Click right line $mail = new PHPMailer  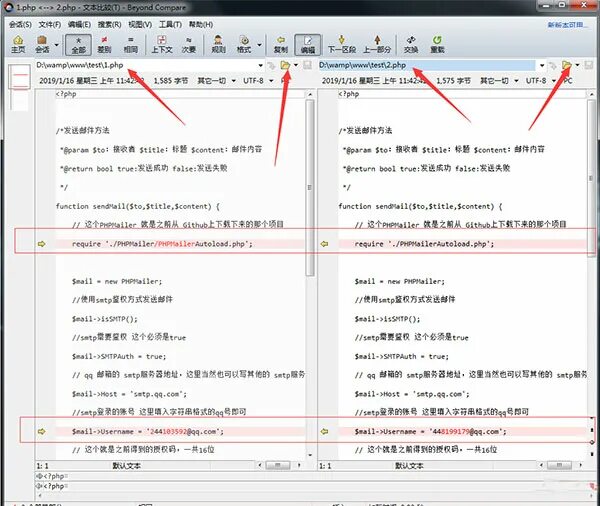(x=399, y=281)
